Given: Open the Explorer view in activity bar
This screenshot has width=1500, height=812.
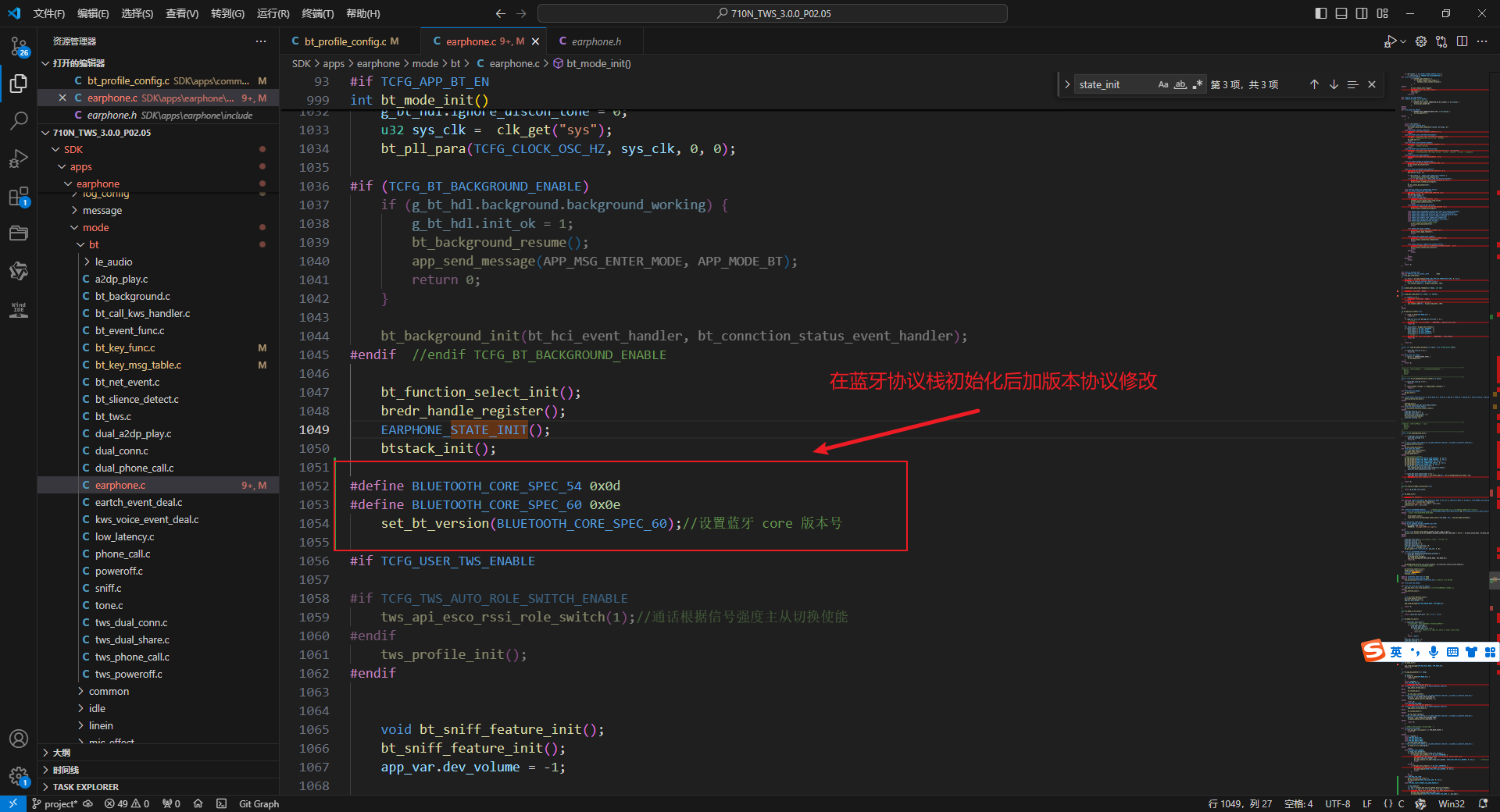Looking at the screenshot, I should [x=19, y=84].
